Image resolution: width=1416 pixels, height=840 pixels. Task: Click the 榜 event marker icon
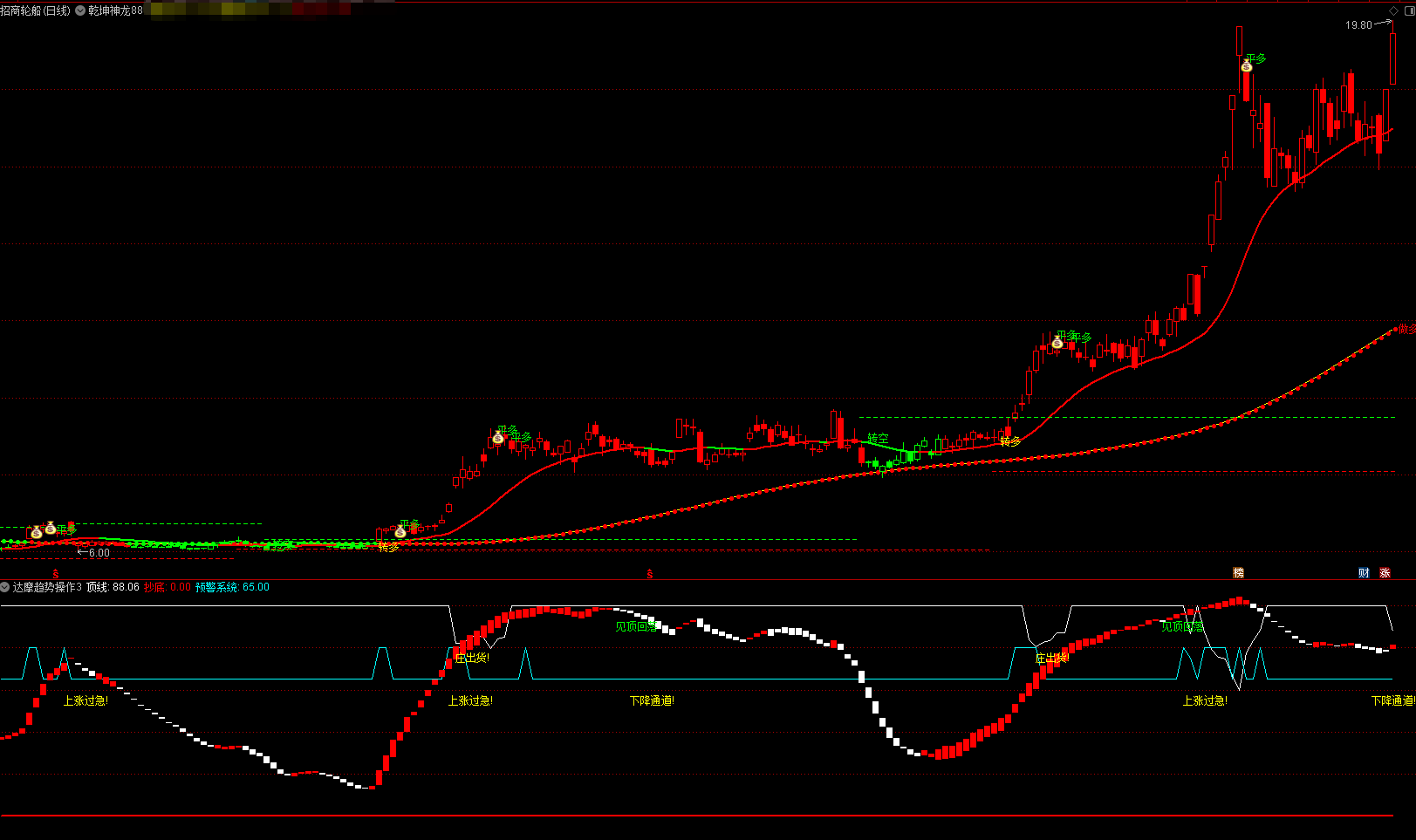(1238, 573)
